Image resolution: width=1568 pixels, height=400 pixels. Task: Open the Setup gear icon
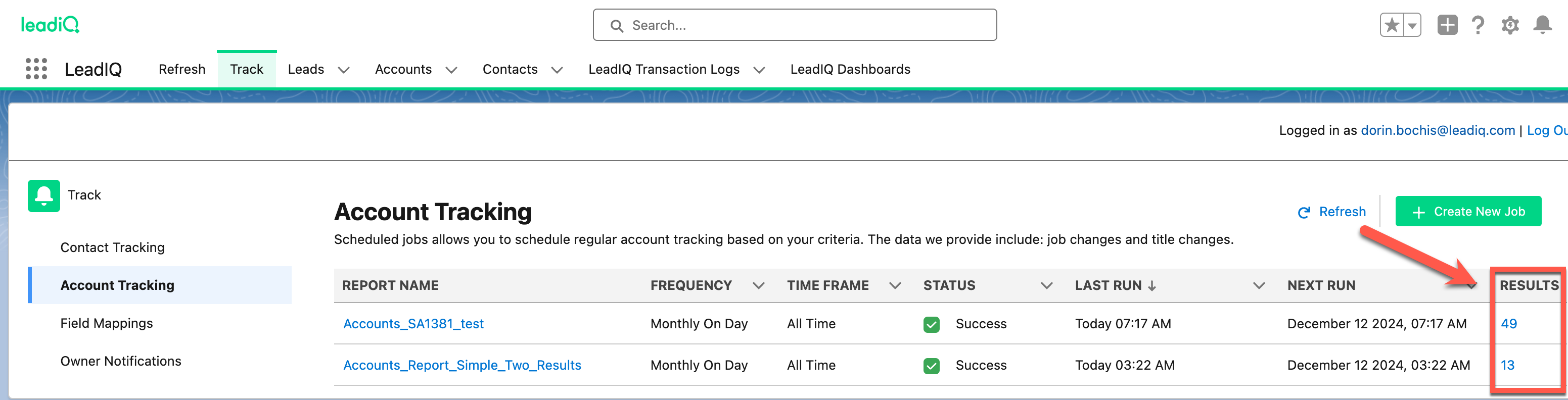(1509, 25)
